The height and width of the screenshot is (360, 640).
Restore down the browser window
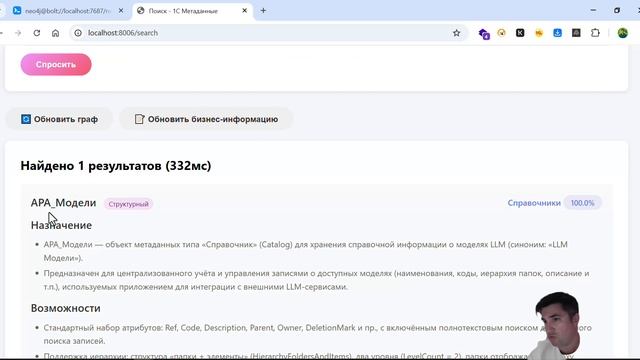(x=617, y=11)
